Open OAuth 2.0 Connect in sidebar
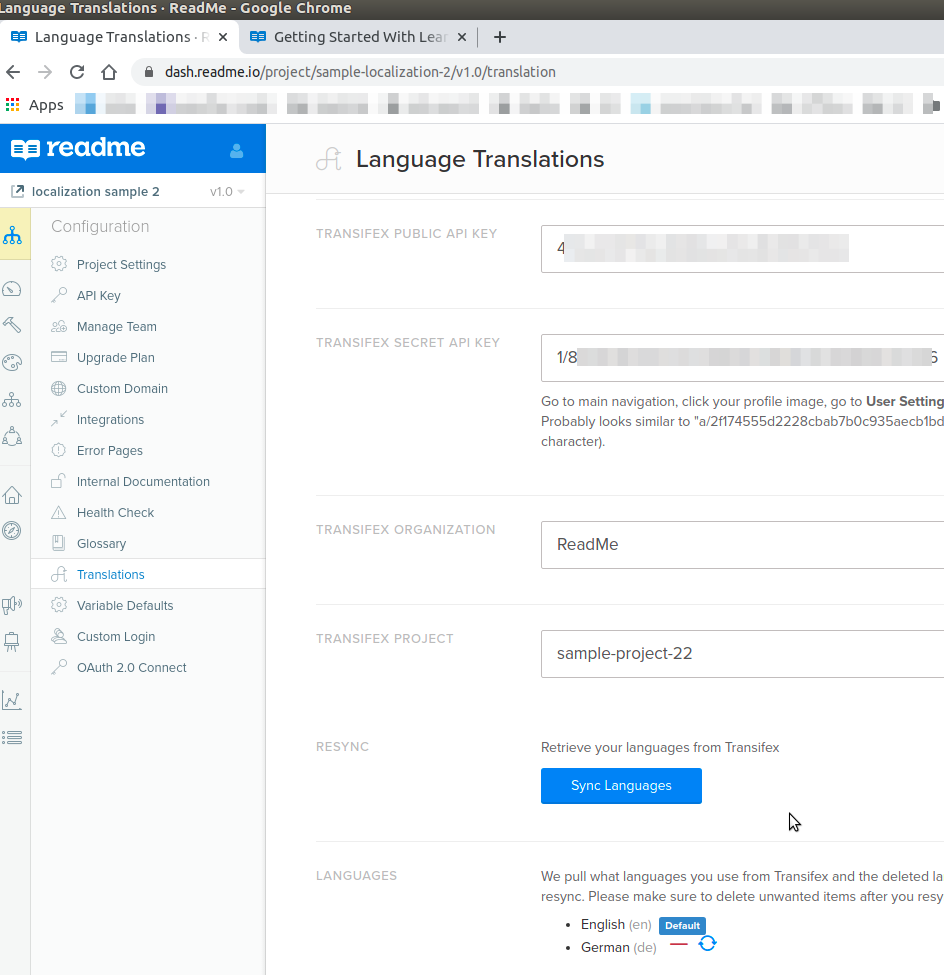Screen dimensions: 944x975 132,668
